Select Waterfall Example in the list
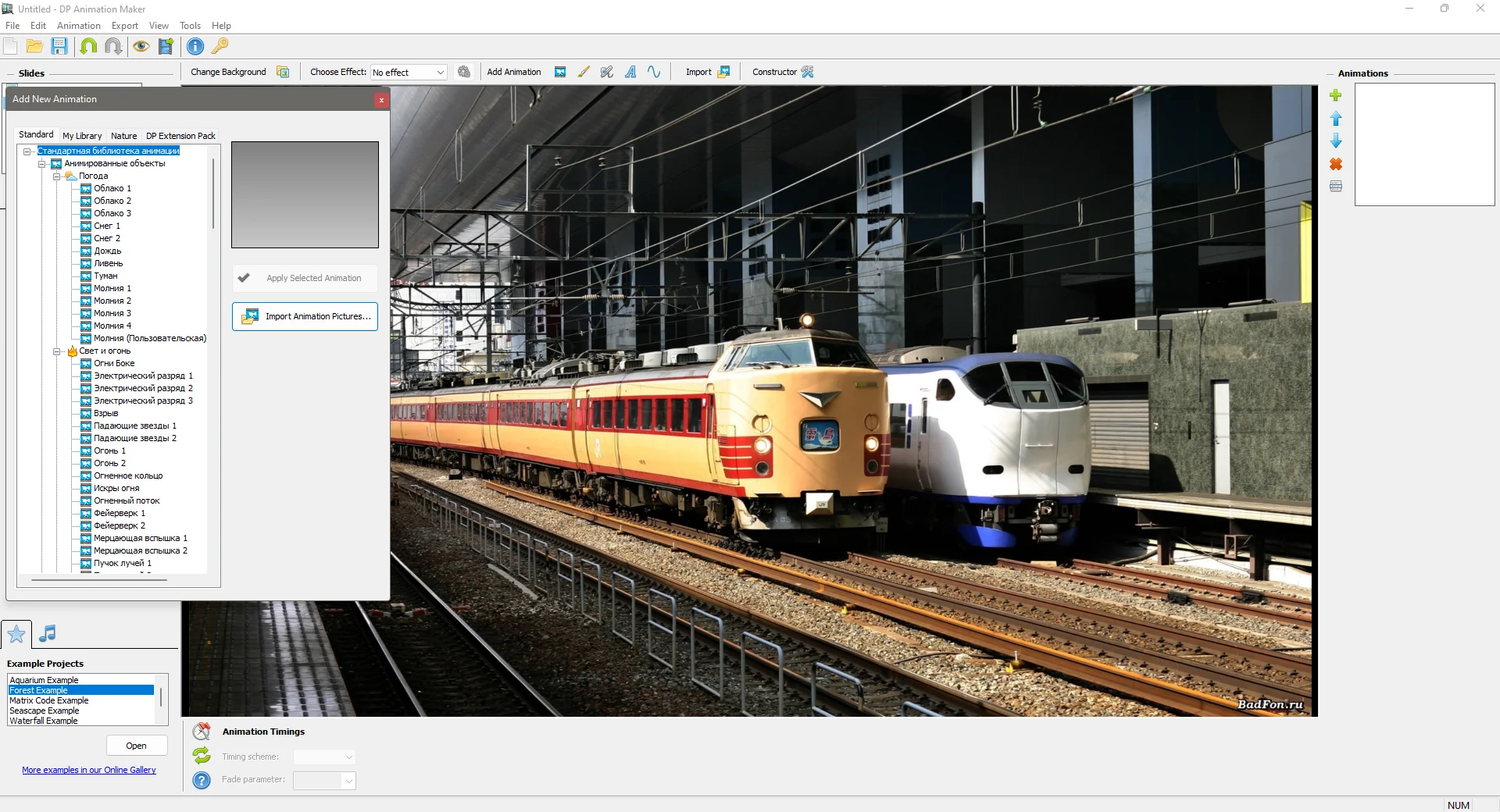This screenshot has width=1500, height=812. (x=44, y=721)
